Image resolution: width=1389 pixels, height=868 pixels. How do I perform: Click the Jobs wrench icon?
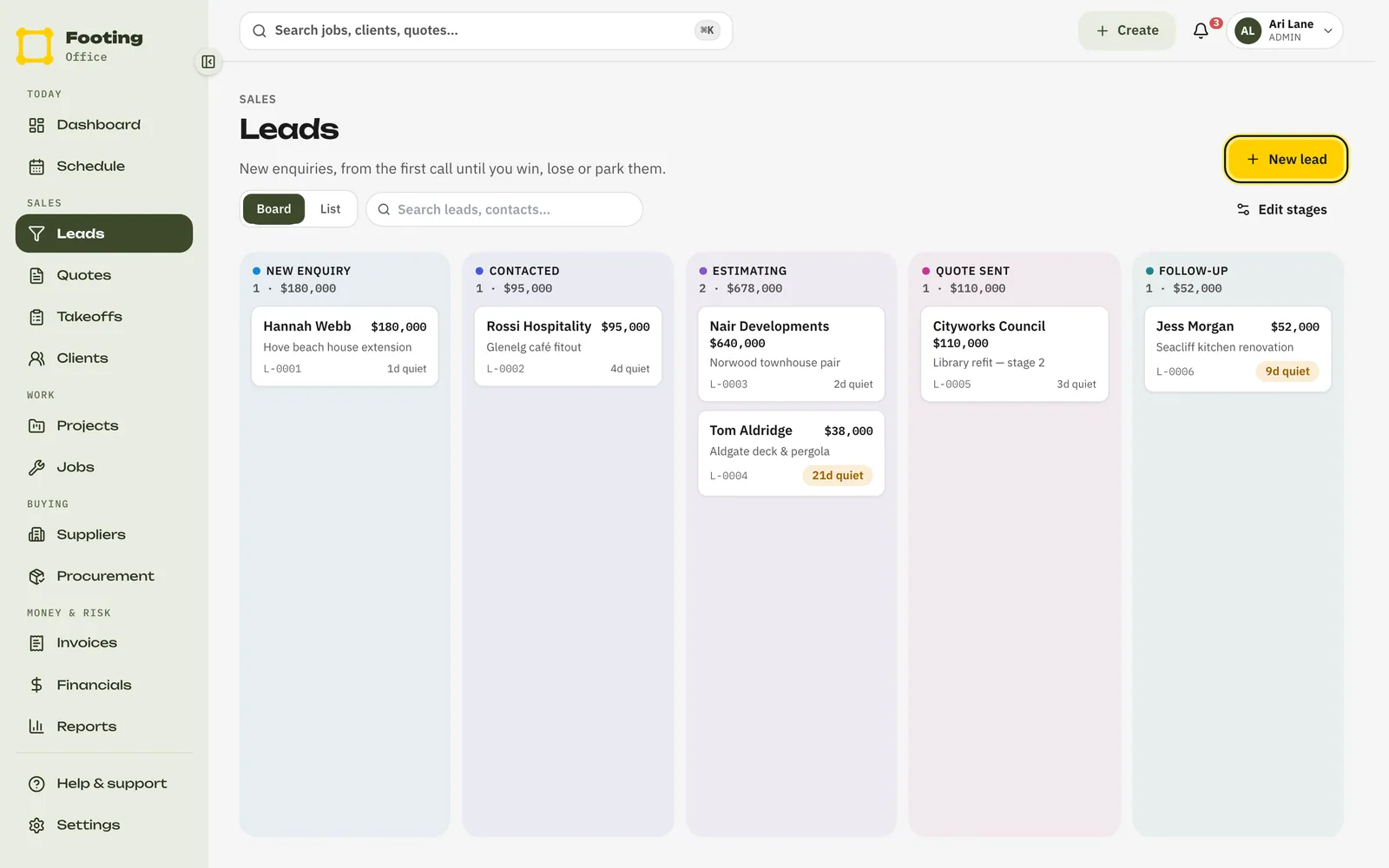[36, 468]
